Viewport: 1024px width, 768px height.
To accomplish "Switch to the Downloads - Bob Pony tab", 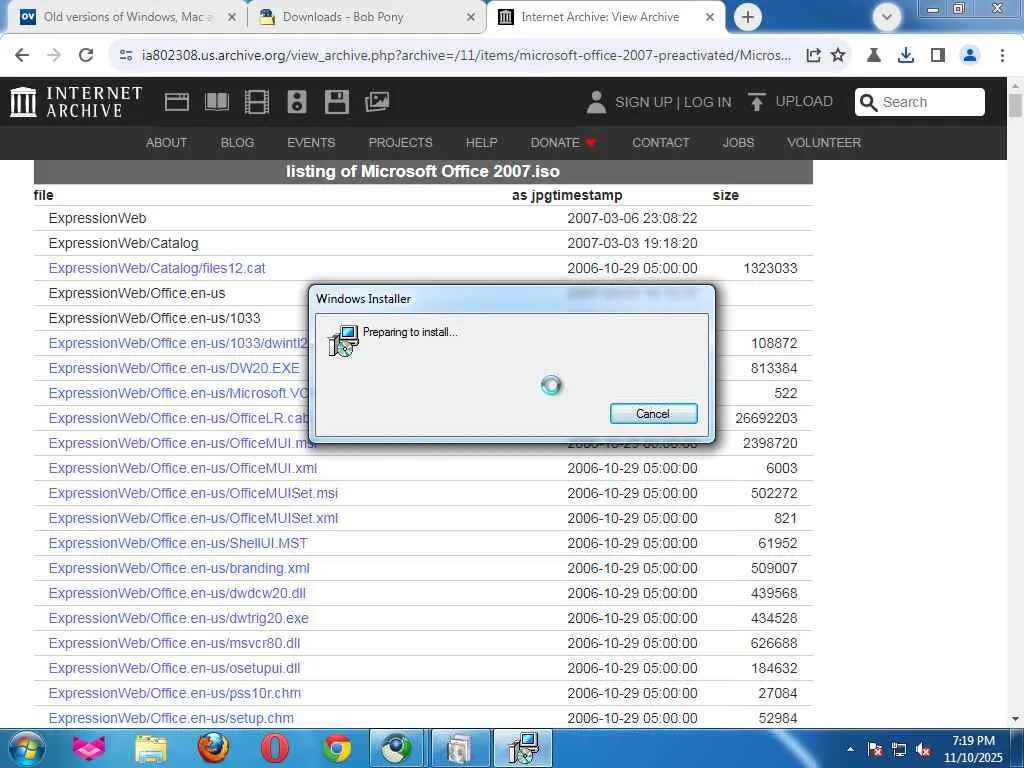I will [x=367, y=17].
